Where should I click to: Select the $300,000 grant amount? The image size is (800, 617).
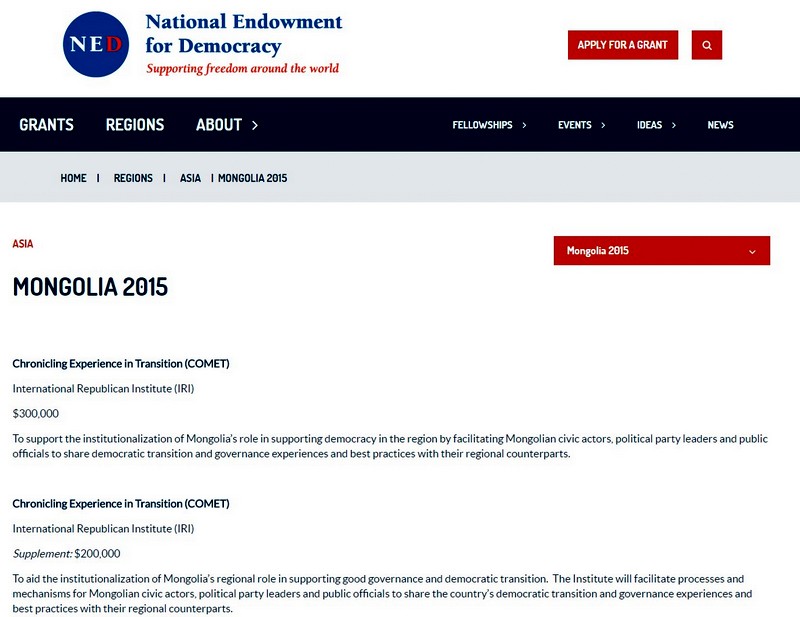[36, 413]
